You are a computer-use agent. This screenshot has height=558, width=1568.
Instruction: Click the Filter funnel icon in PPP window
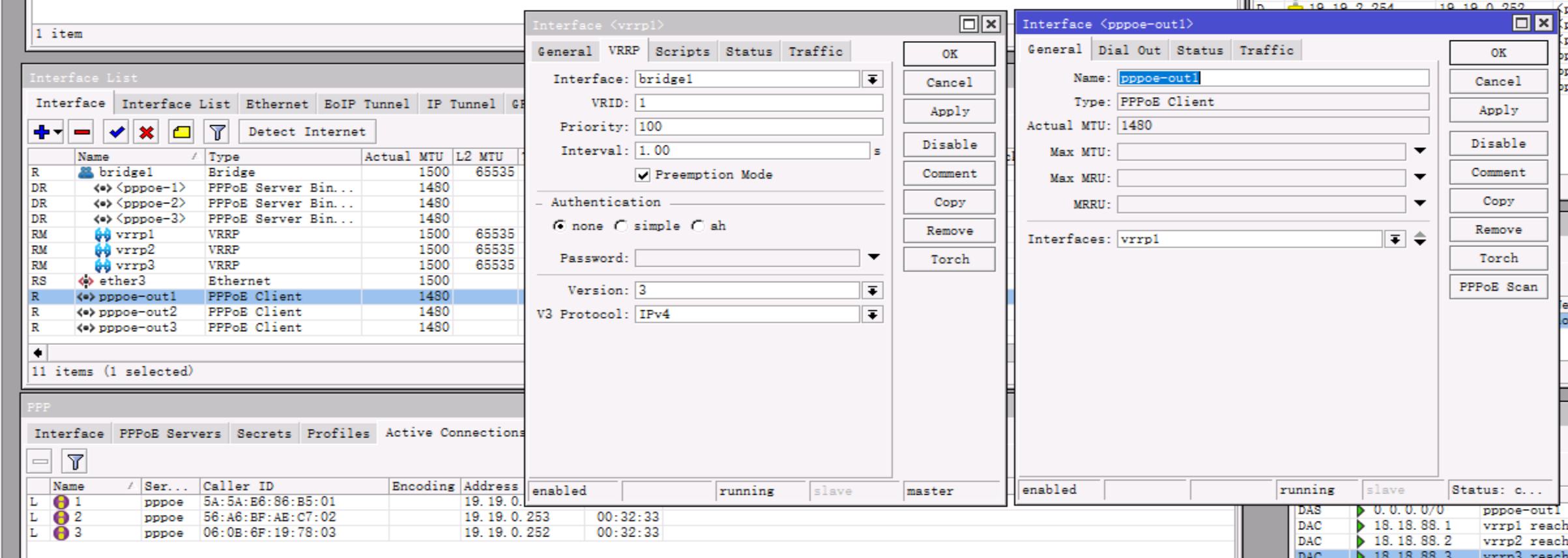click(75, 462)
